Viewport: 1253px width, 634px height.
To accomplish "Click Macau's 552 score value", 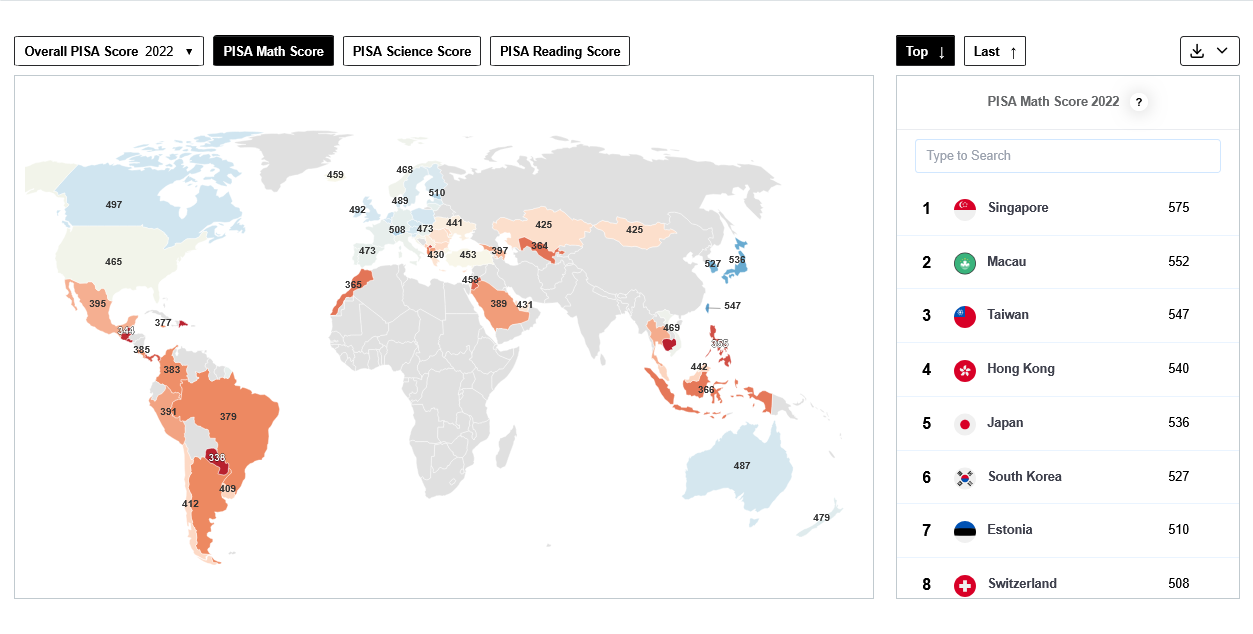I will (1179, 262).
